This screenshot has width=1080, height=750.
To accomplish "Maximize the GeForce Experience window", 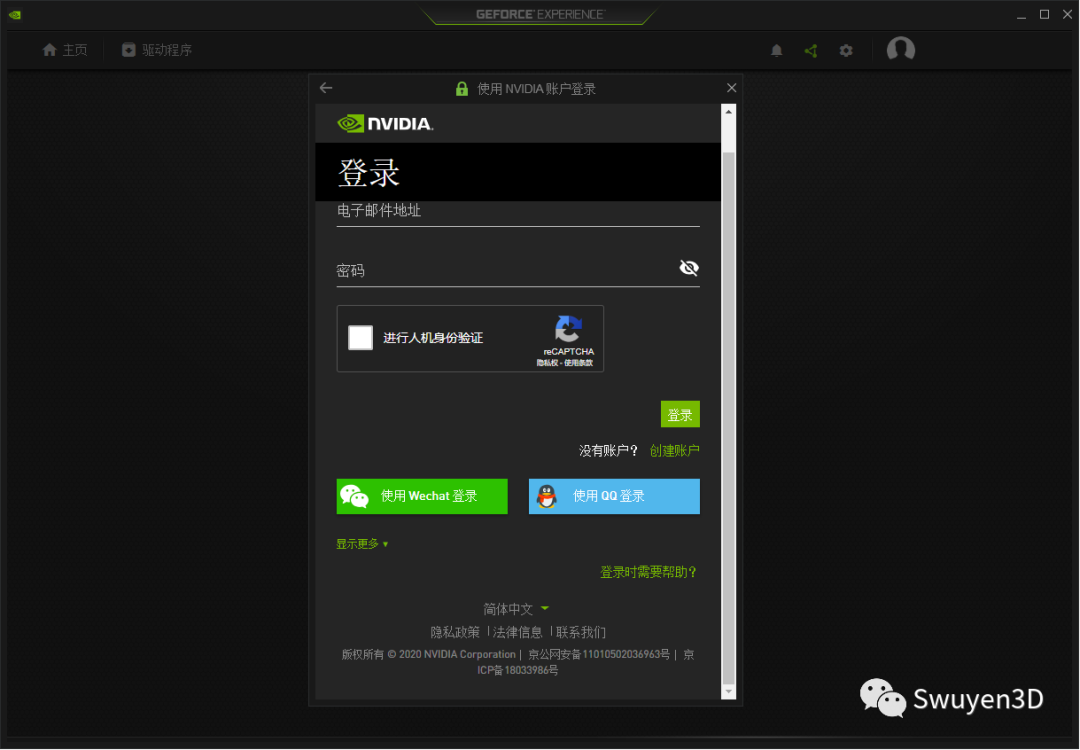I will (1044, 14).
